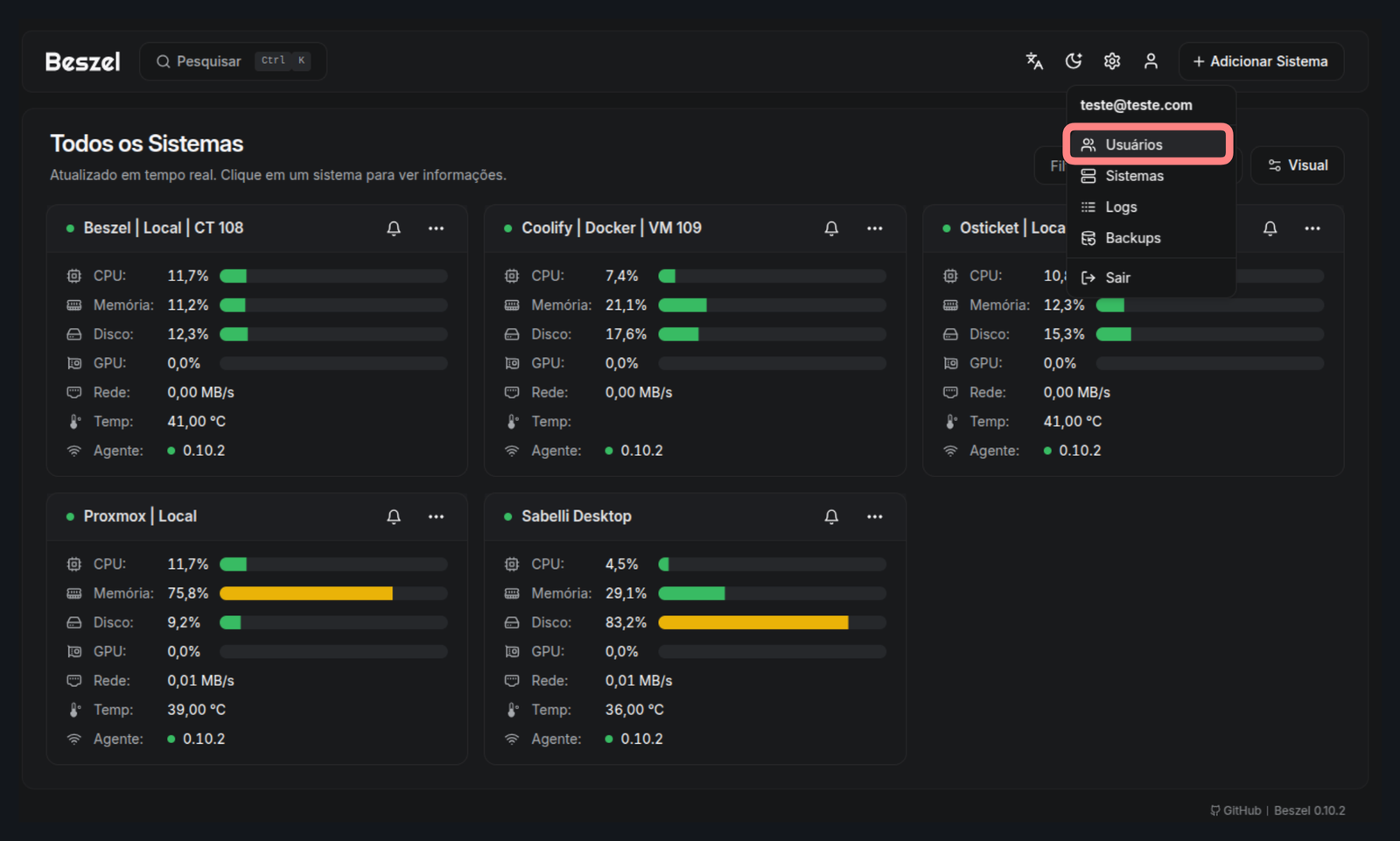Image resolution: width=1400 pixels, height=841 pixels.
Task: Open alerts bell for Beszel Local CT 108
Action: [394, 228]
